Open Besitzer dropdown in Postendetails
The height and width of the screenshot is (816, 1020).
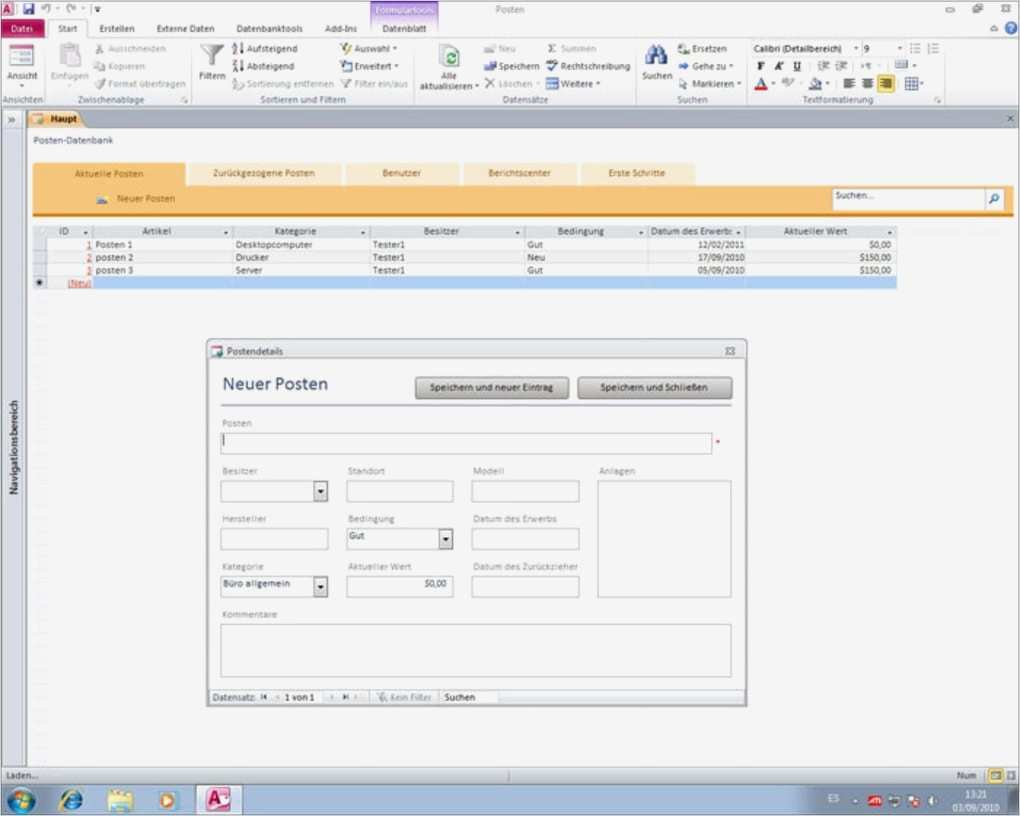pyautogui.click(x=320, y=491)
